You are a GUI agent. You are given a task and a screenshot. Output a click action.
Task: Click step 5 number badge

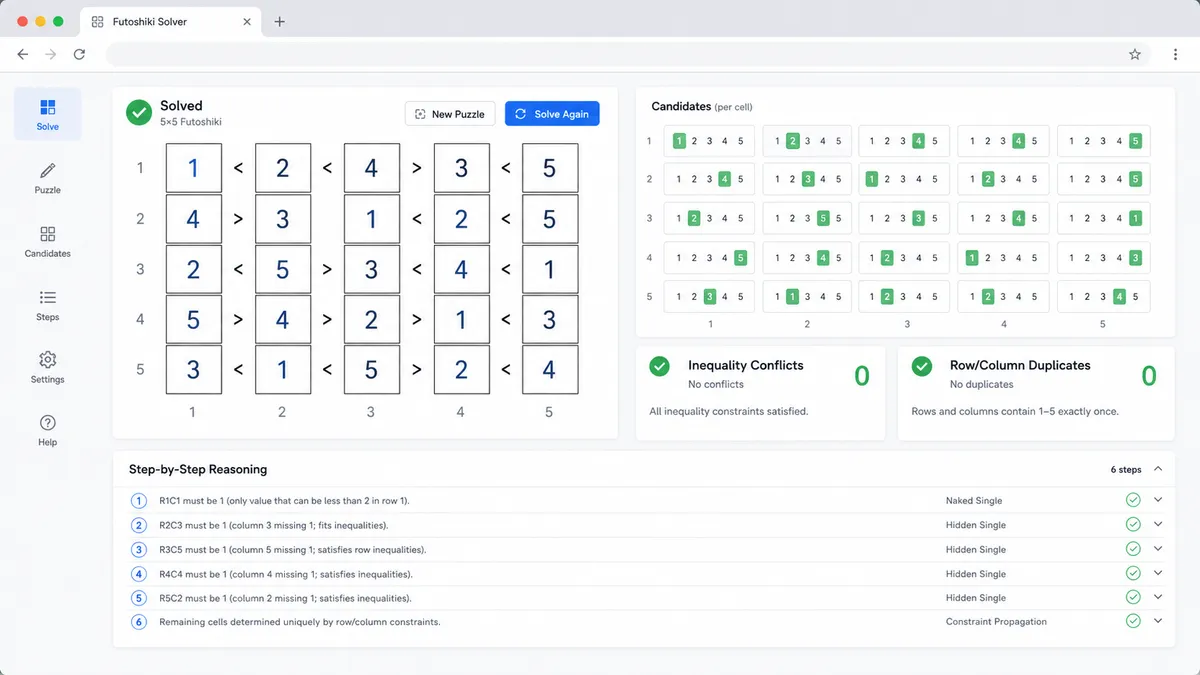coord(139,598)
